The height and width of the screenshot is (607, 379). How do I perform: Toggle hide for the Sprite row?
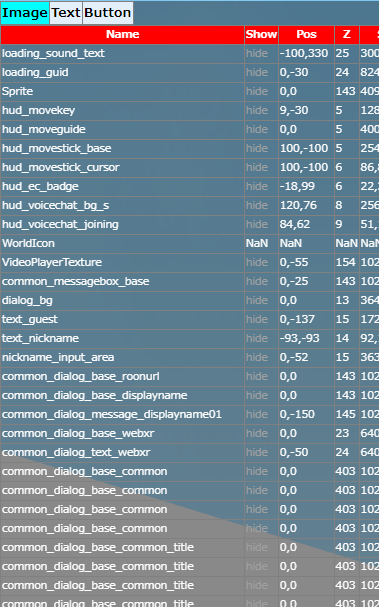[257, 91]
